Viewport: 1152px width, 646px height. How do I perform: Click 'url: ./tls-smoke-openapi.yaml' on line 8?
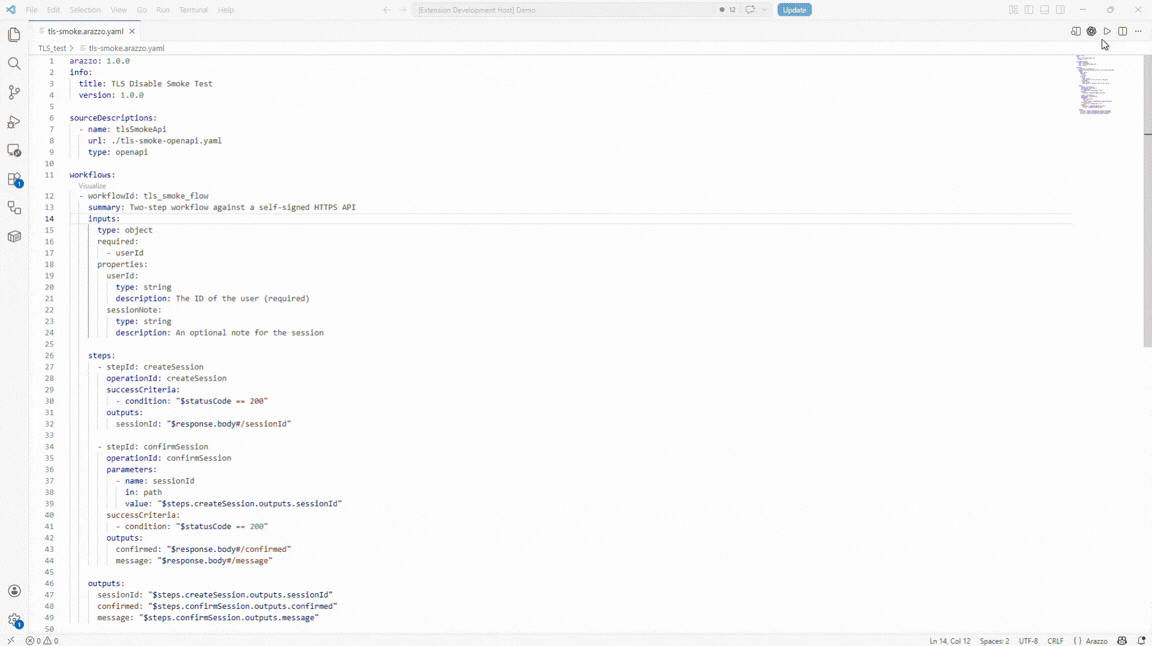154,140
